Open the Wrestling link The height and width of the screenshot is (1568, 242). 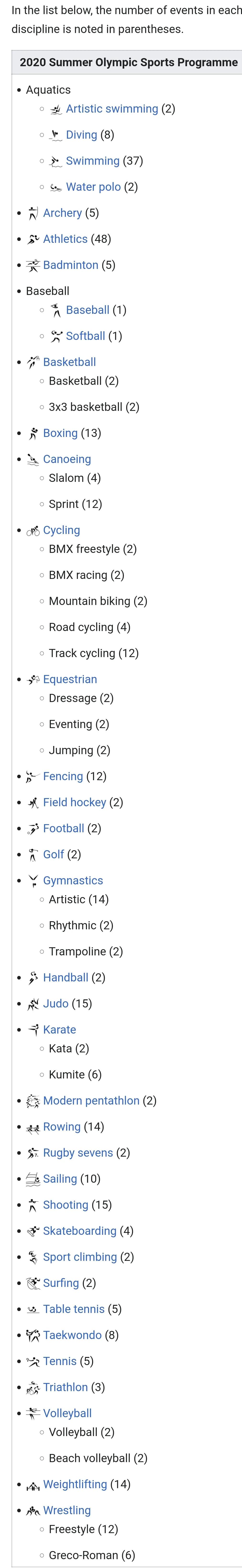point(67,1511)
